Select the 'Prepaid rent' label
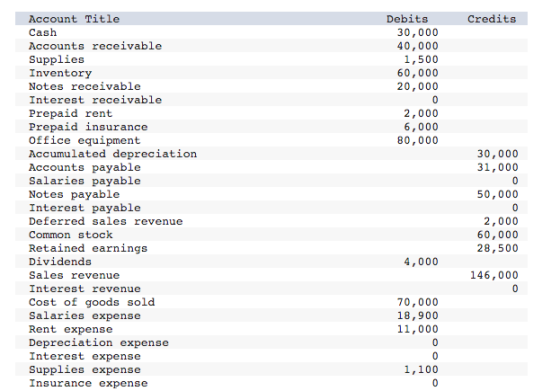Image resolution: width=560 pixels, height=391 pixels. [70, 114]
